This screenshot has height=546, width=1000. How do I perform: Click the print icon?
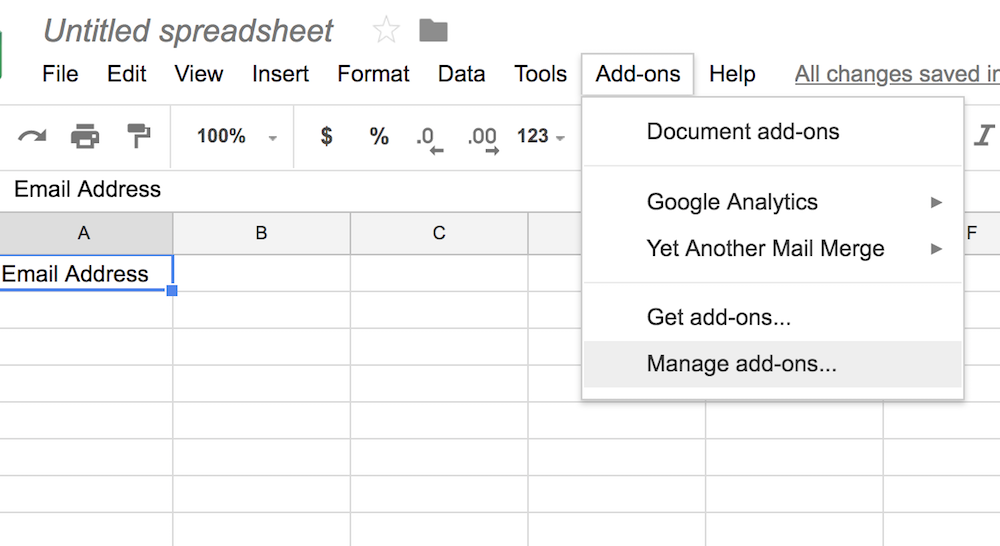(x=85, y=136)
